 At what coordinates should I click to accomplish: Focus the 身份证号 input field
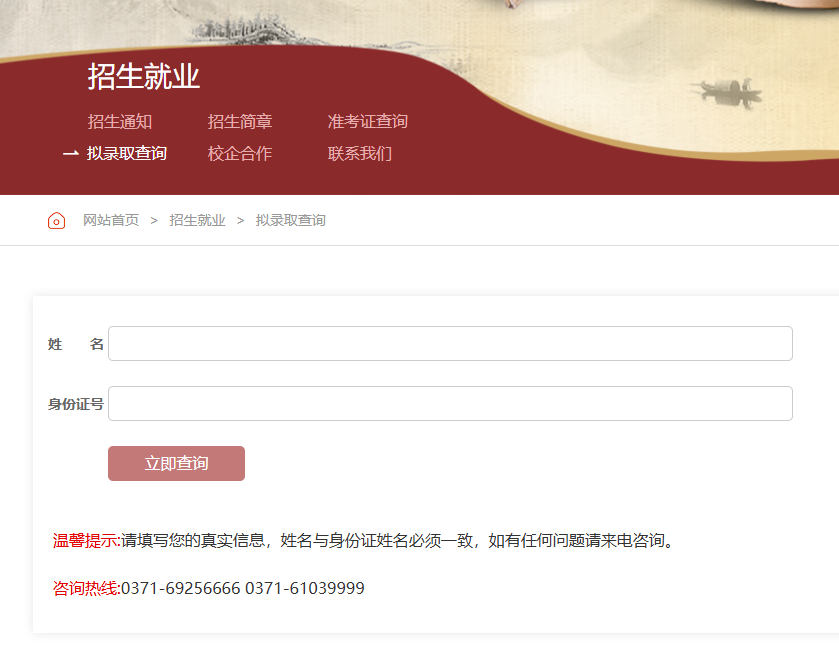(x=450, y=403)
